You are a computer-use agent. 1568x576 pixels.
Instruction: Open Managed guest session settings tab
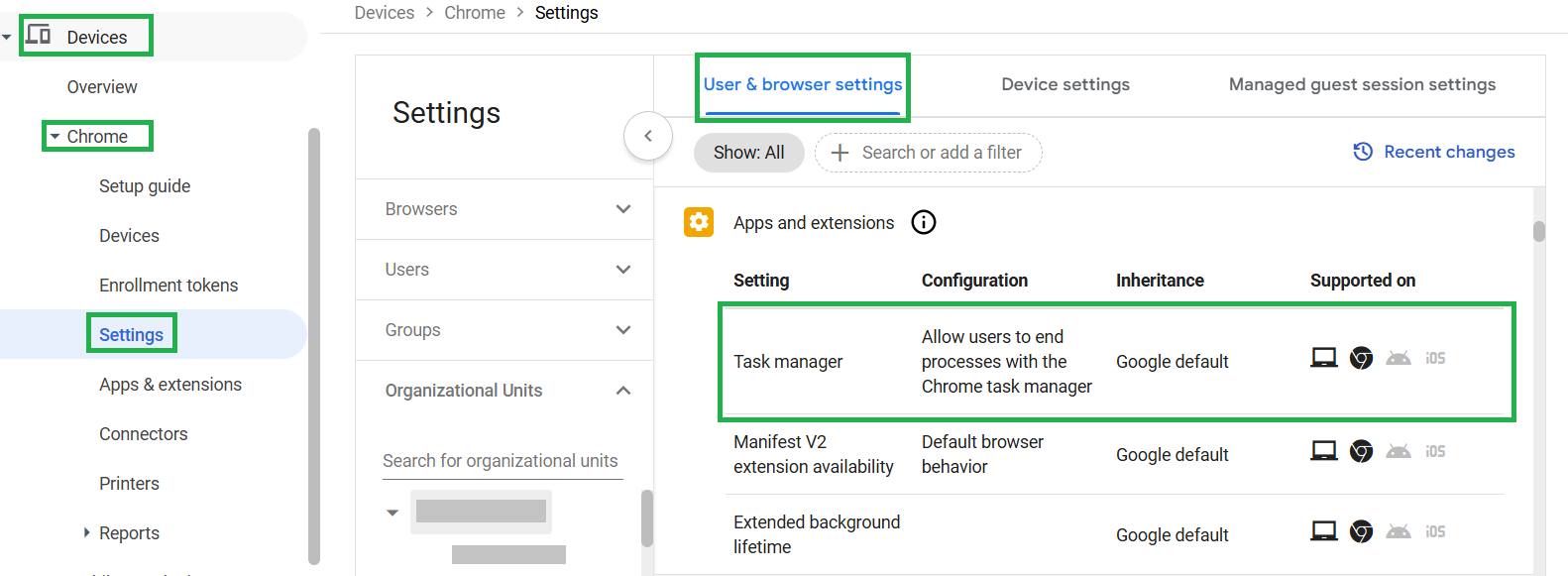[x=1362, y=85]
